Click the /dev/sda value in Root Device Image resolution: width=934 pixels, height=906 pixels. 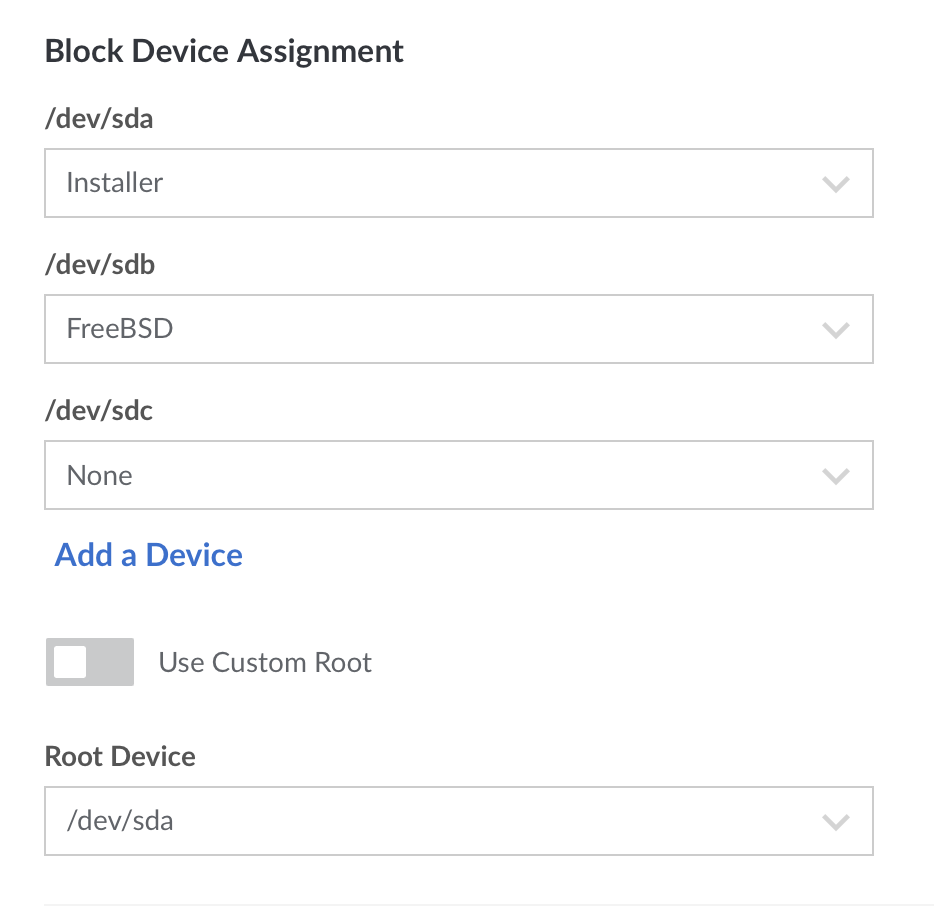click(120, 821)
